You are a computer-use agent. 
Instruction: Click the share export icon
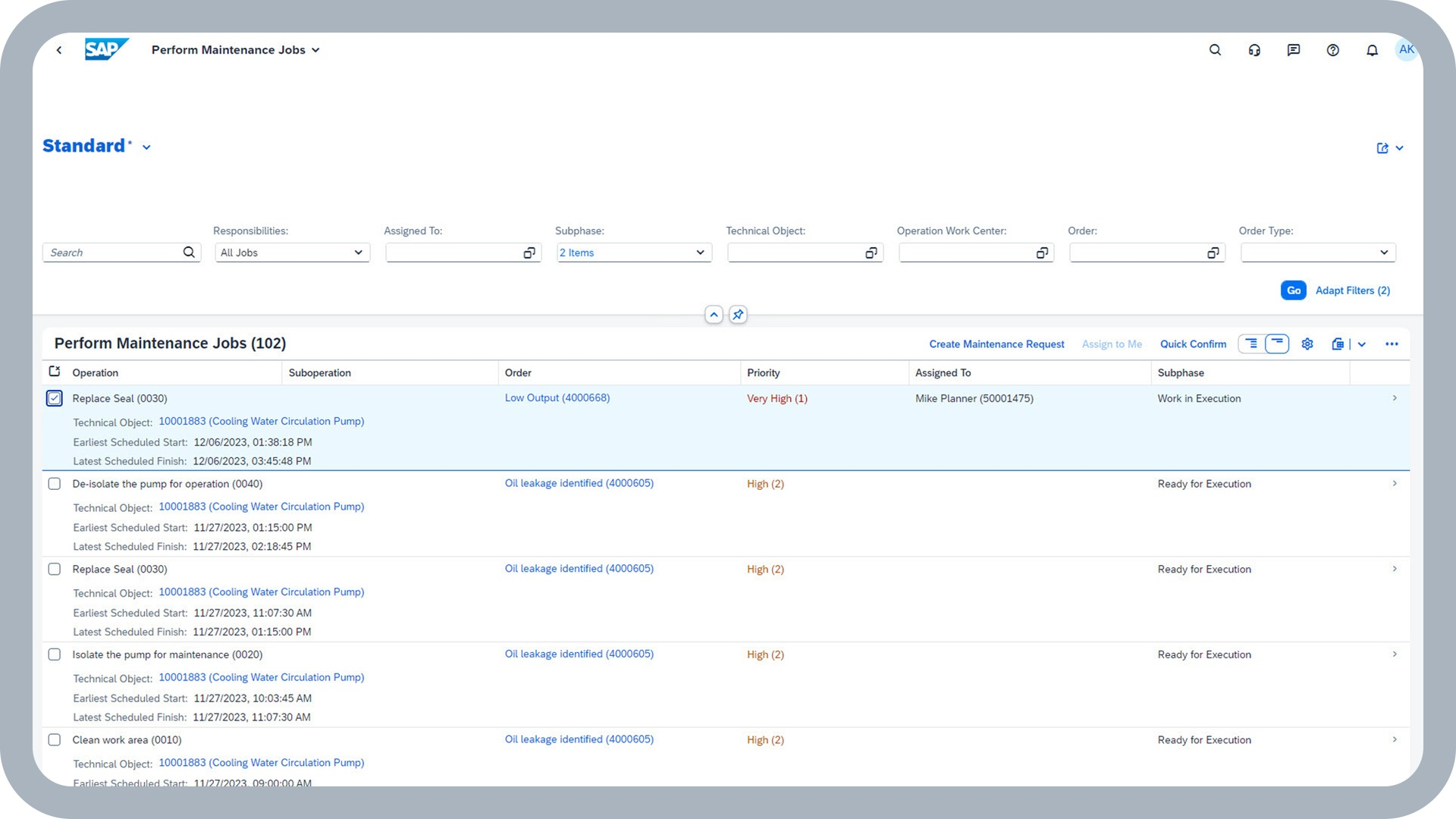1382,148
